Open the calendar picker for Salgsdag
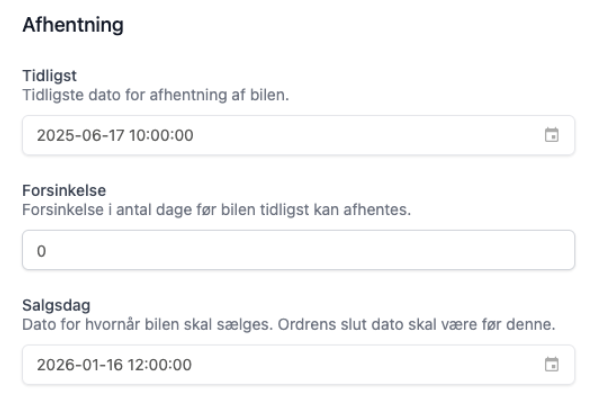Image resolution: width=614 pixels, height=414 pixels. click(550, 365)
